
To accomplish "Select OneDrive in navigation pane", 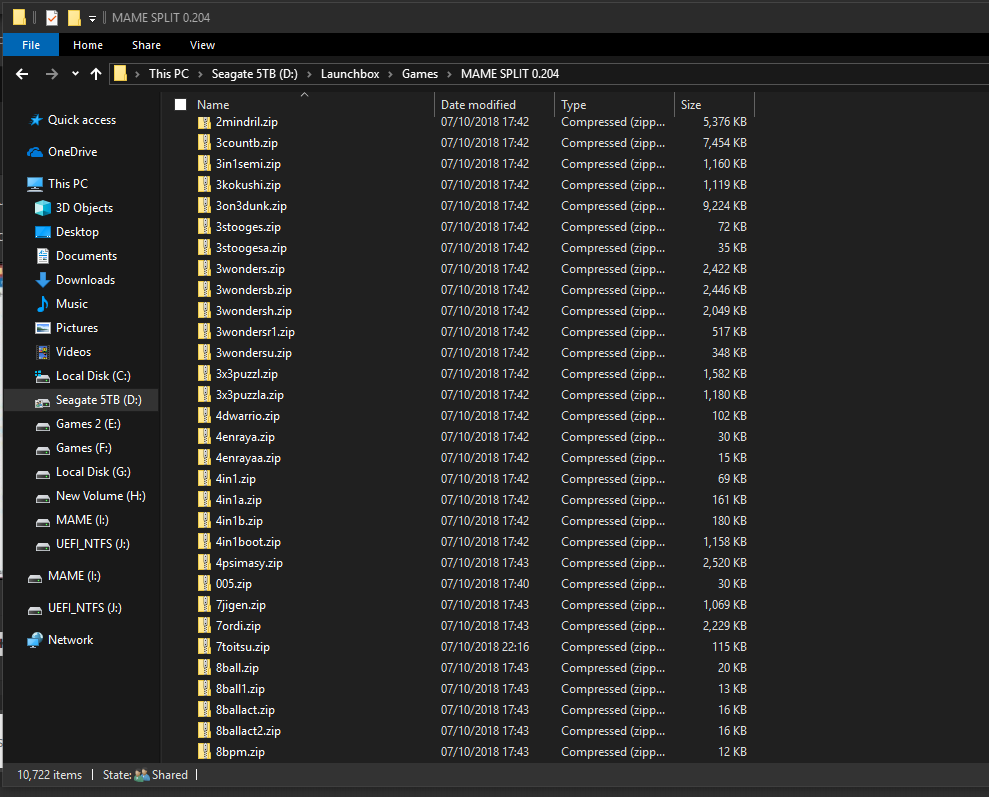I will 73,152.
